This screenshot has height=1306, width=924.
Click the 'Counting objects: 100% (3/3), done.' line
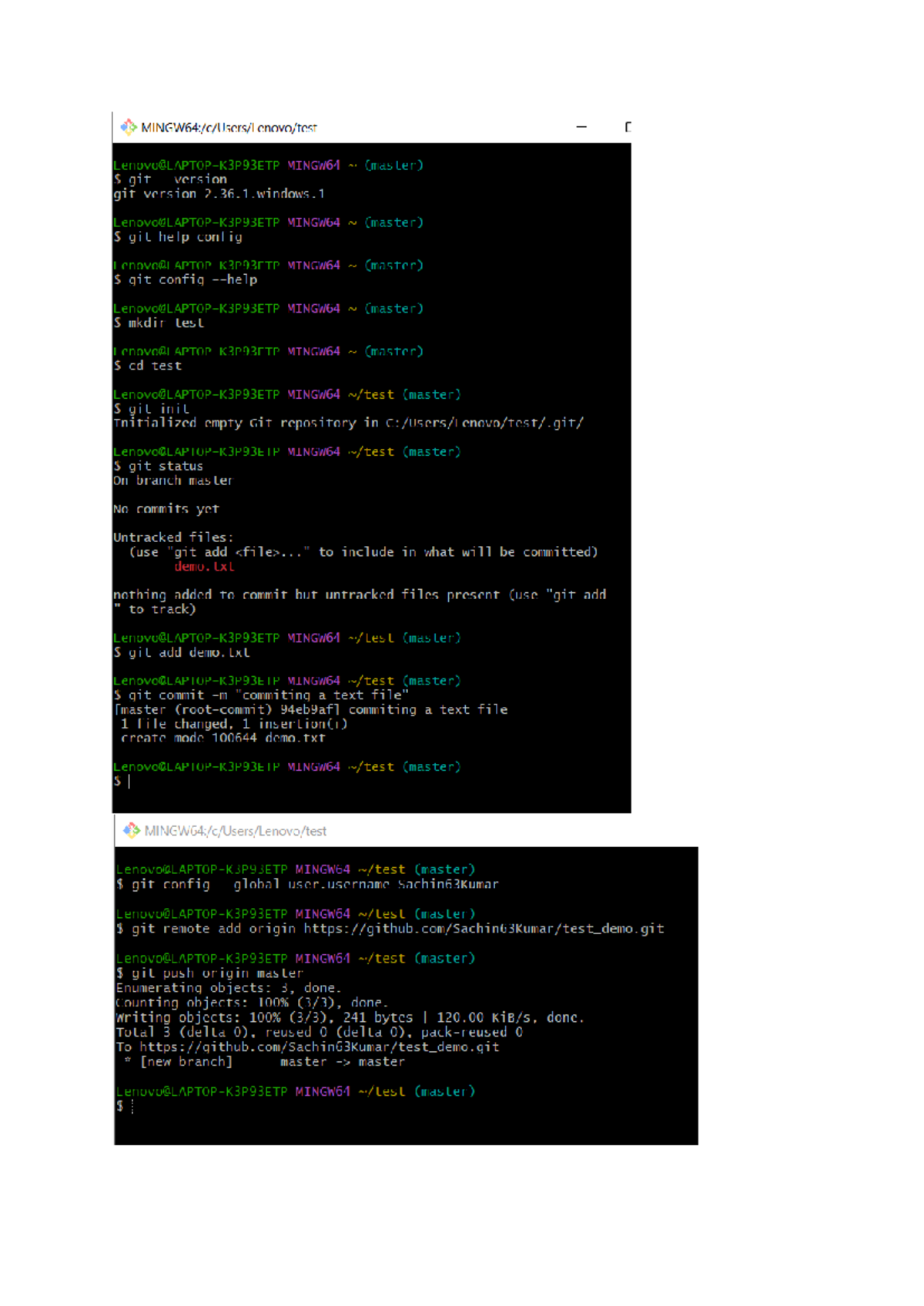(x=253, y=1003)
